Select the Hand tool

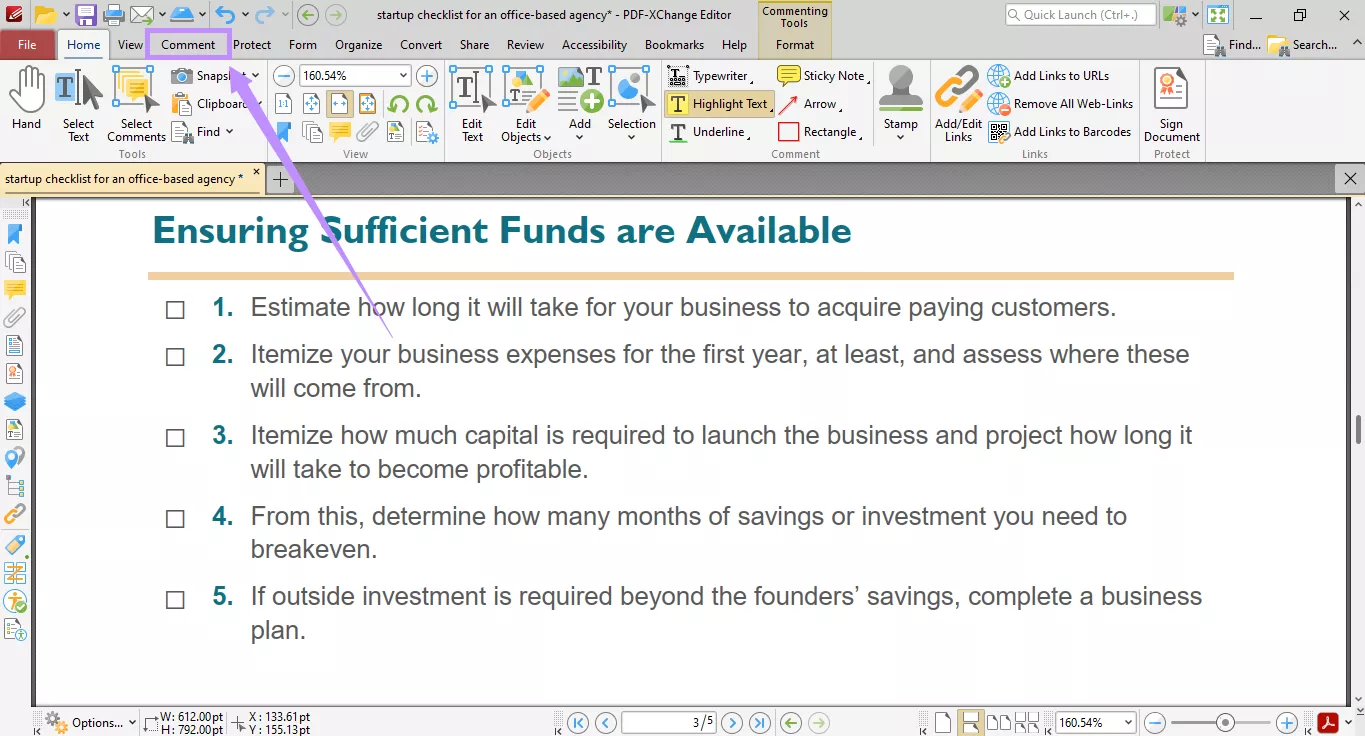coord(26,100)
